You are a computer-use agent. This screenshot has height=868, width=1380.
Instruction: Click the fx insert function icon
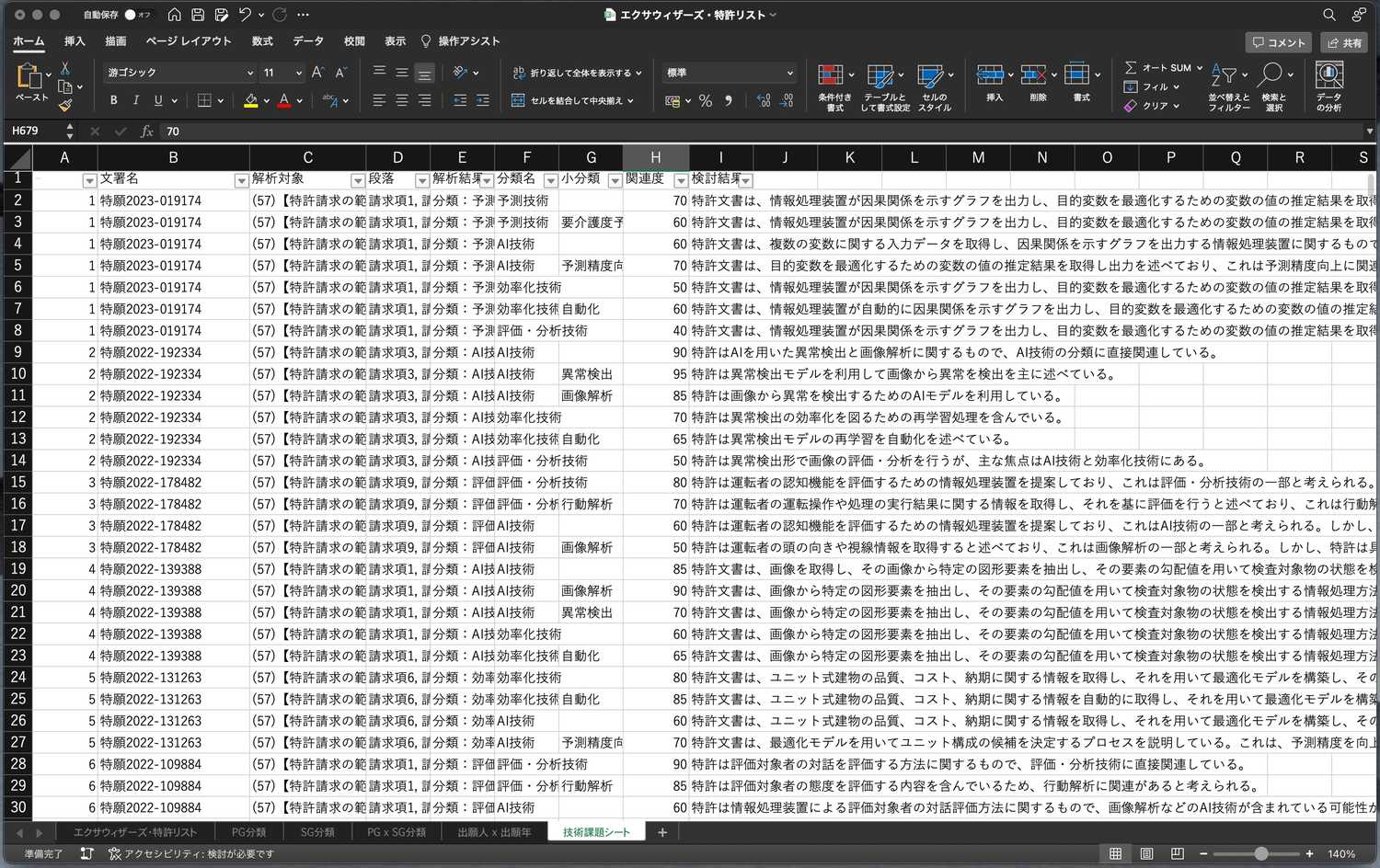[x=146, y=131]
